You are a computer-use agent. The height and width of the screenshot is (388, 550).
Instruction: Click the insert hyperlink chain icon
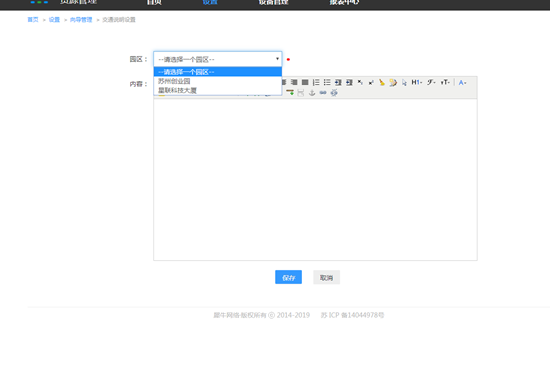[323, 93]
